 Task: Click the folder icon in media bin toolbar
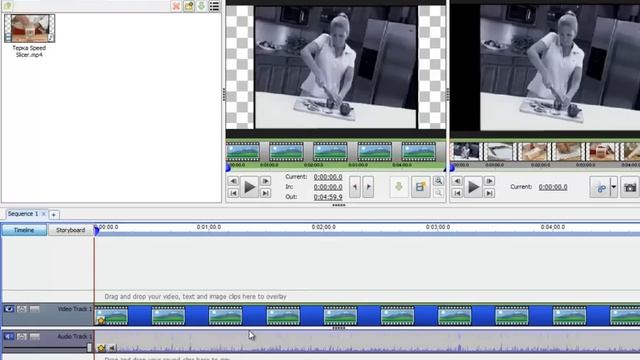189,6
